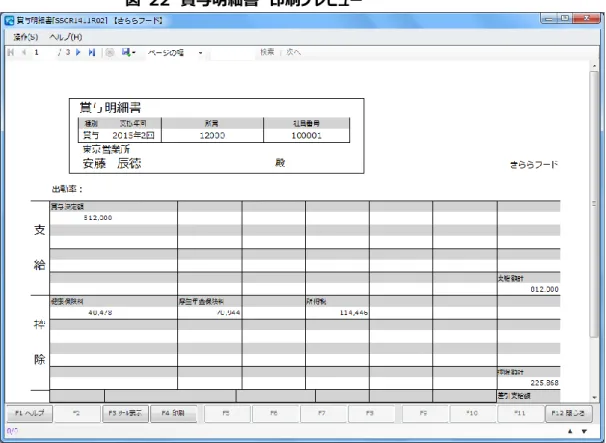The width and height of the screenshot is (606, 443).
Task: Go to the next page
Action: point(78,52)
